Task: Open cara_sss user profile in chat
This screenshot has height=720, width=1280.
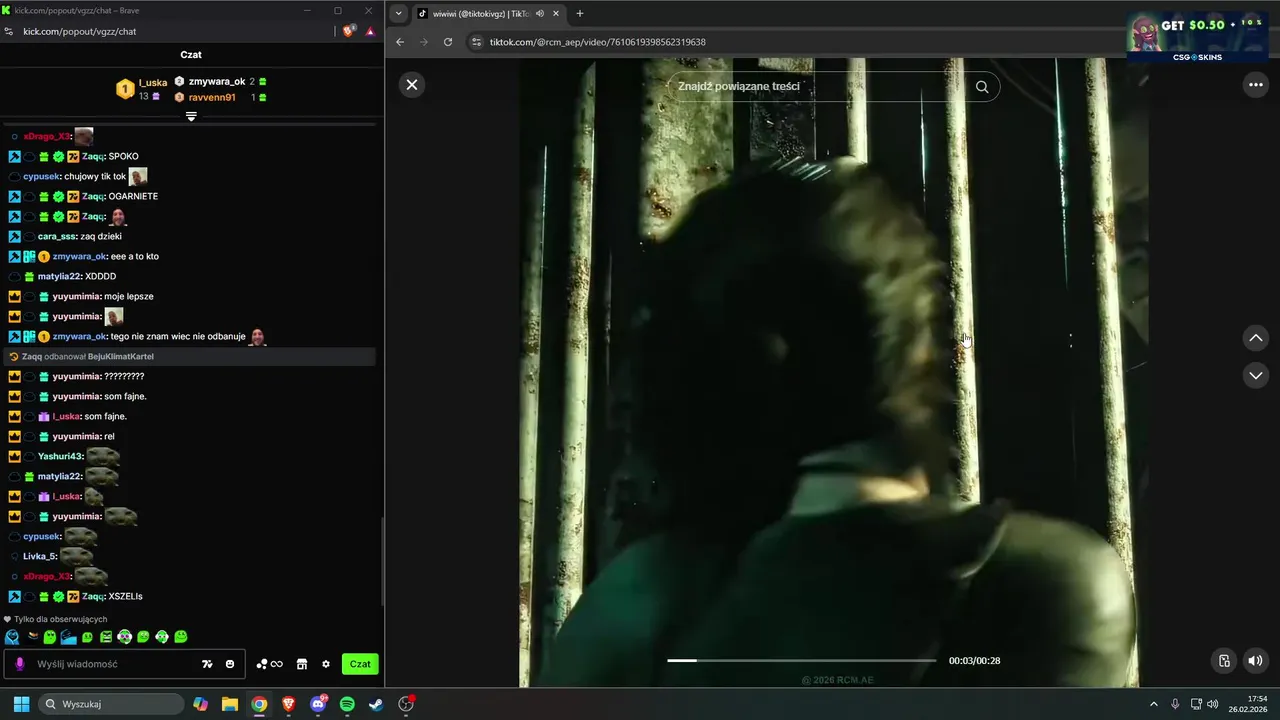Action: (x=57, y=236)
